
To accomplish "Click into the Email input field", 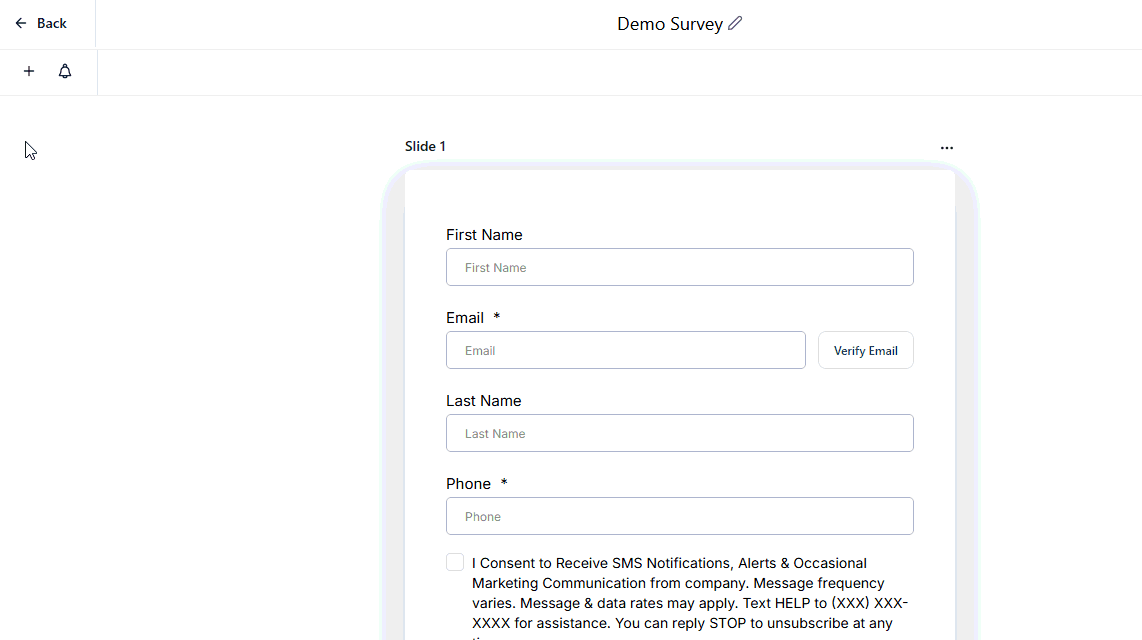I will 626,350.
